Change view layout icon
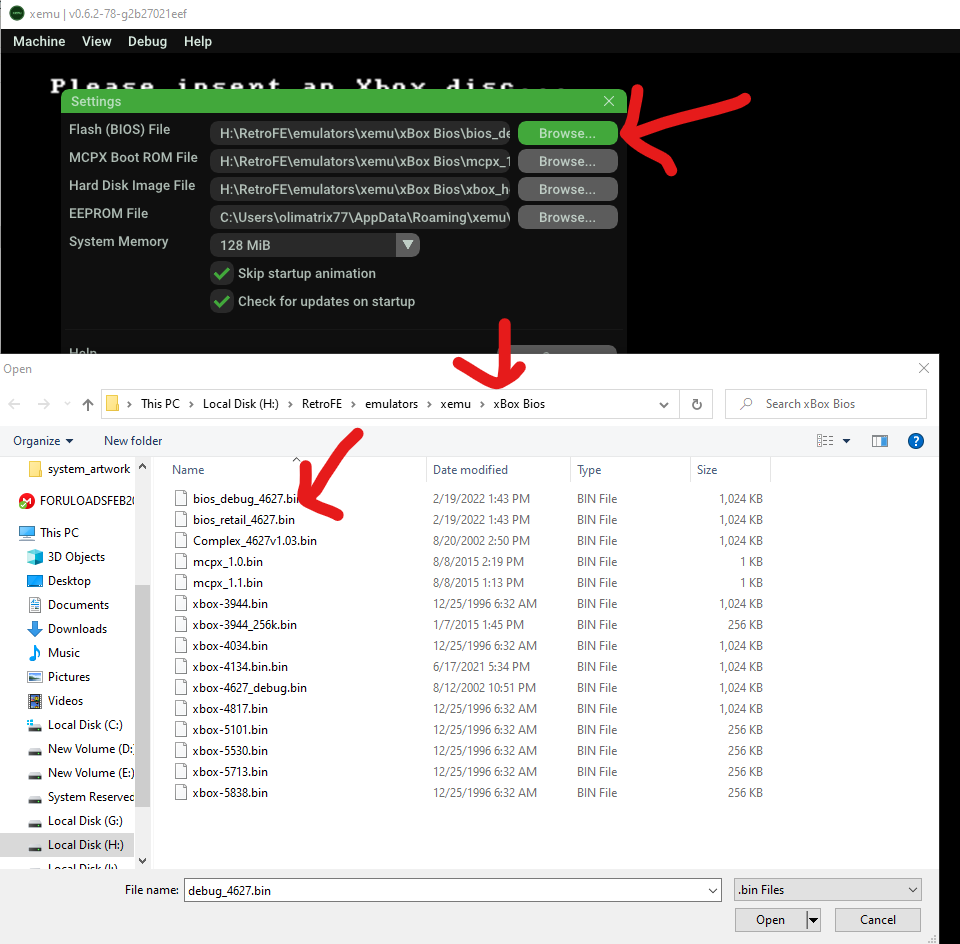960x944 pixels. tap(825, 441)
